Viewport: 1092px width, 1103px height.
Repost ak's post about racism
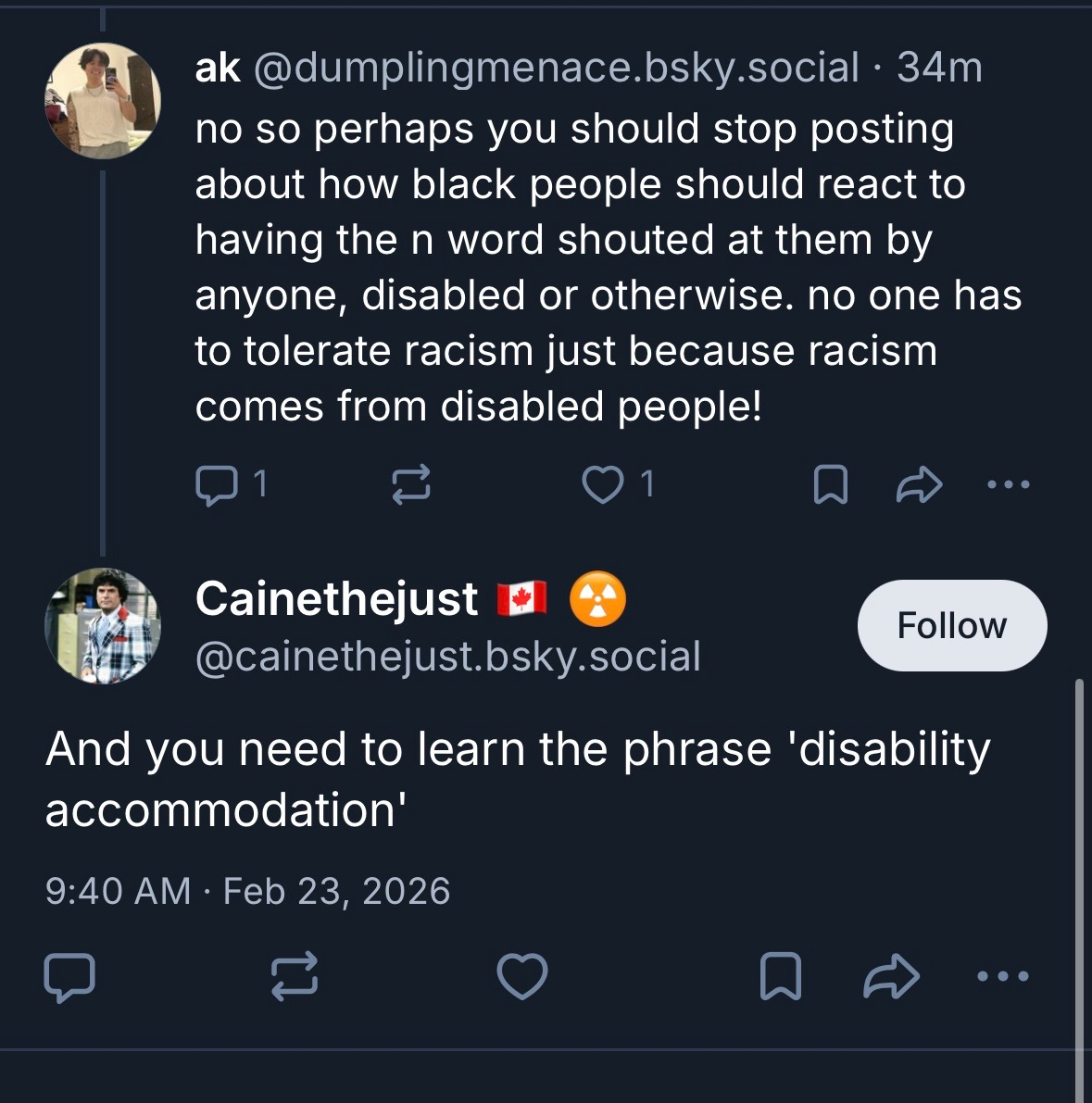411,484
